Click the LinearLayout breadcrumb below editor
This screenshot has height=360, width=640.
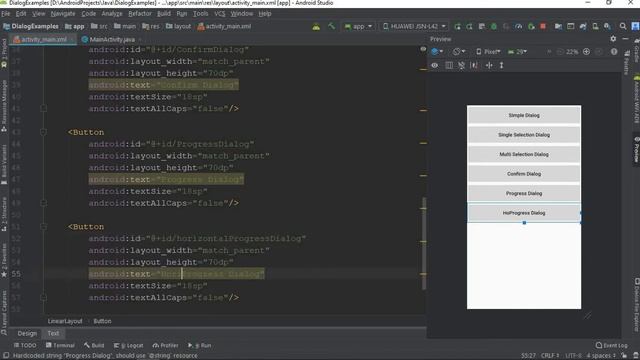pyautogui.click(x=65, y=321)
